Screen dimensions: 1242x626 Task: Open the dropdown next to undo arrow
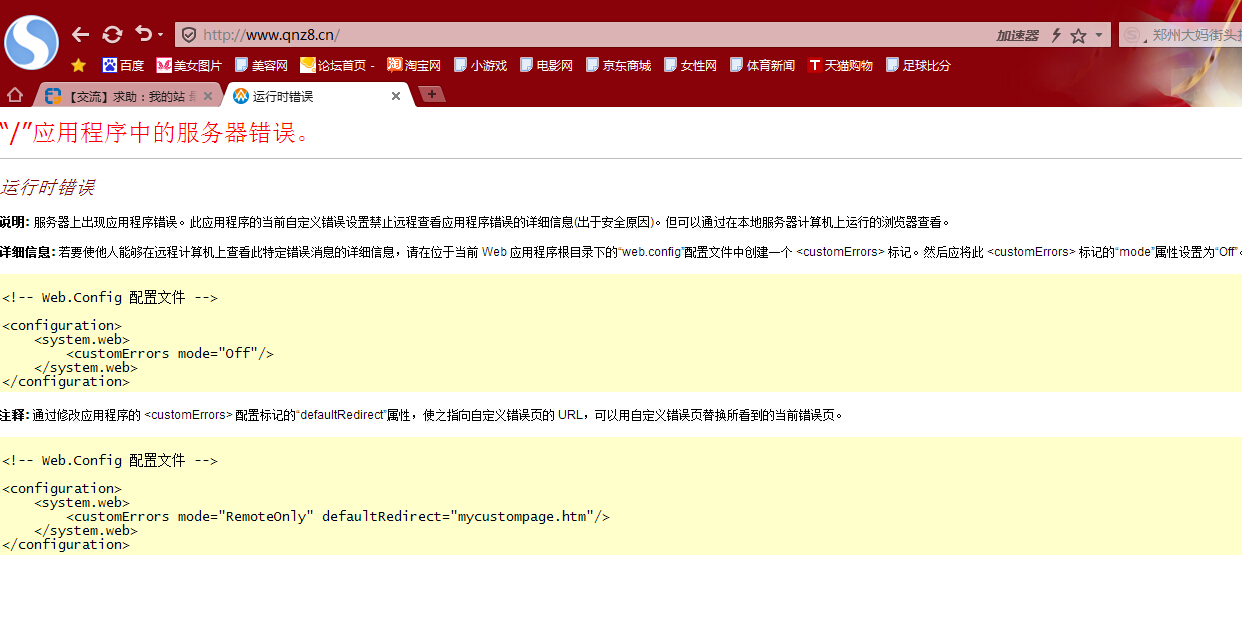(160, 36)
